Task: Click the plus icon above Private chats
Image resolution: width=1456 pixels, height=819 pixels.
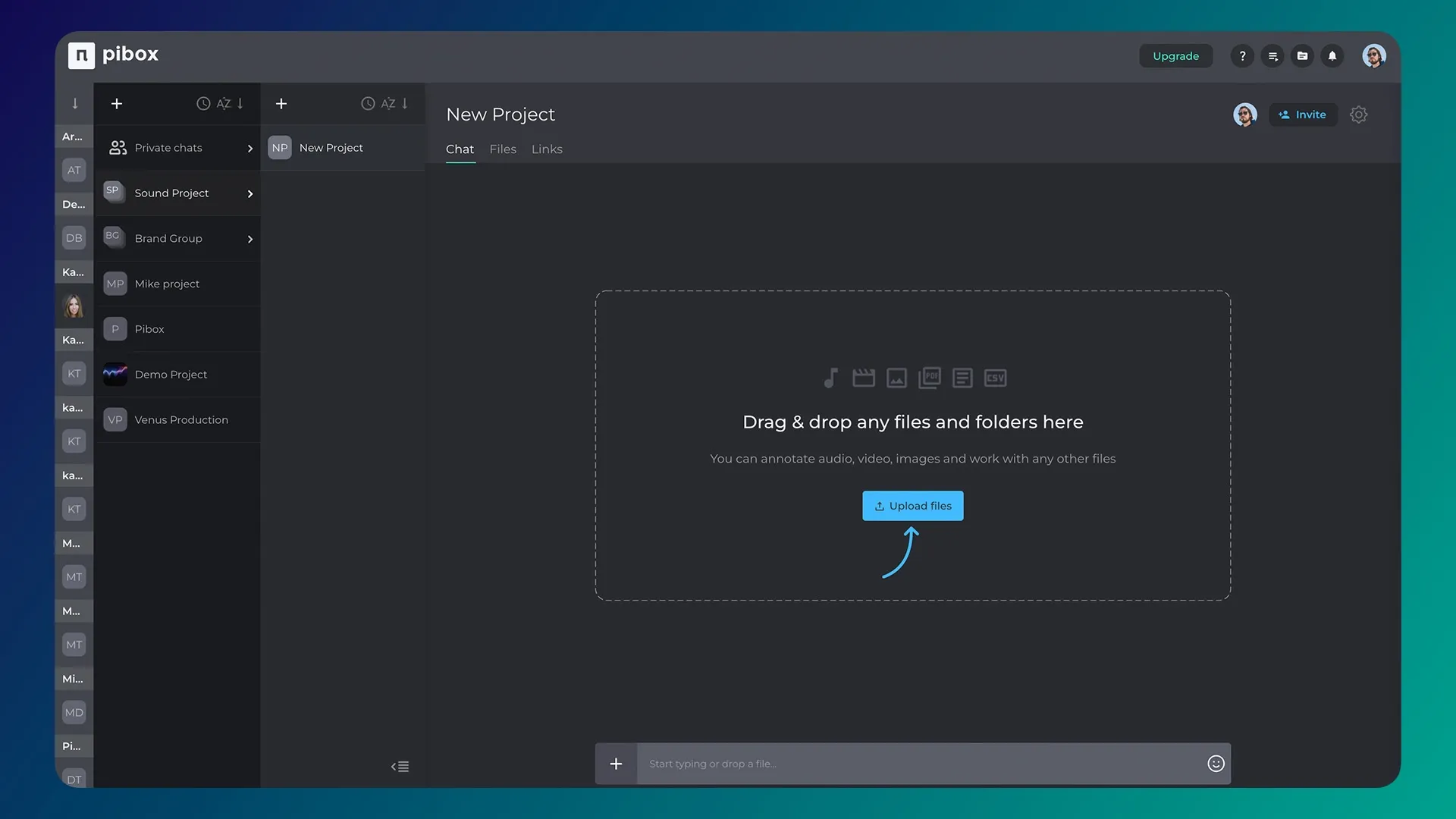Action: coord(116,103)
